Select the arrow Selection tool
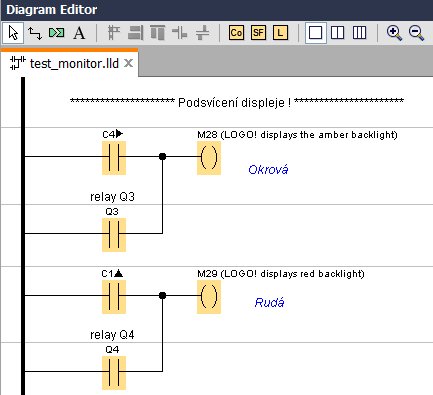433x395 pixels. point(13,33)
